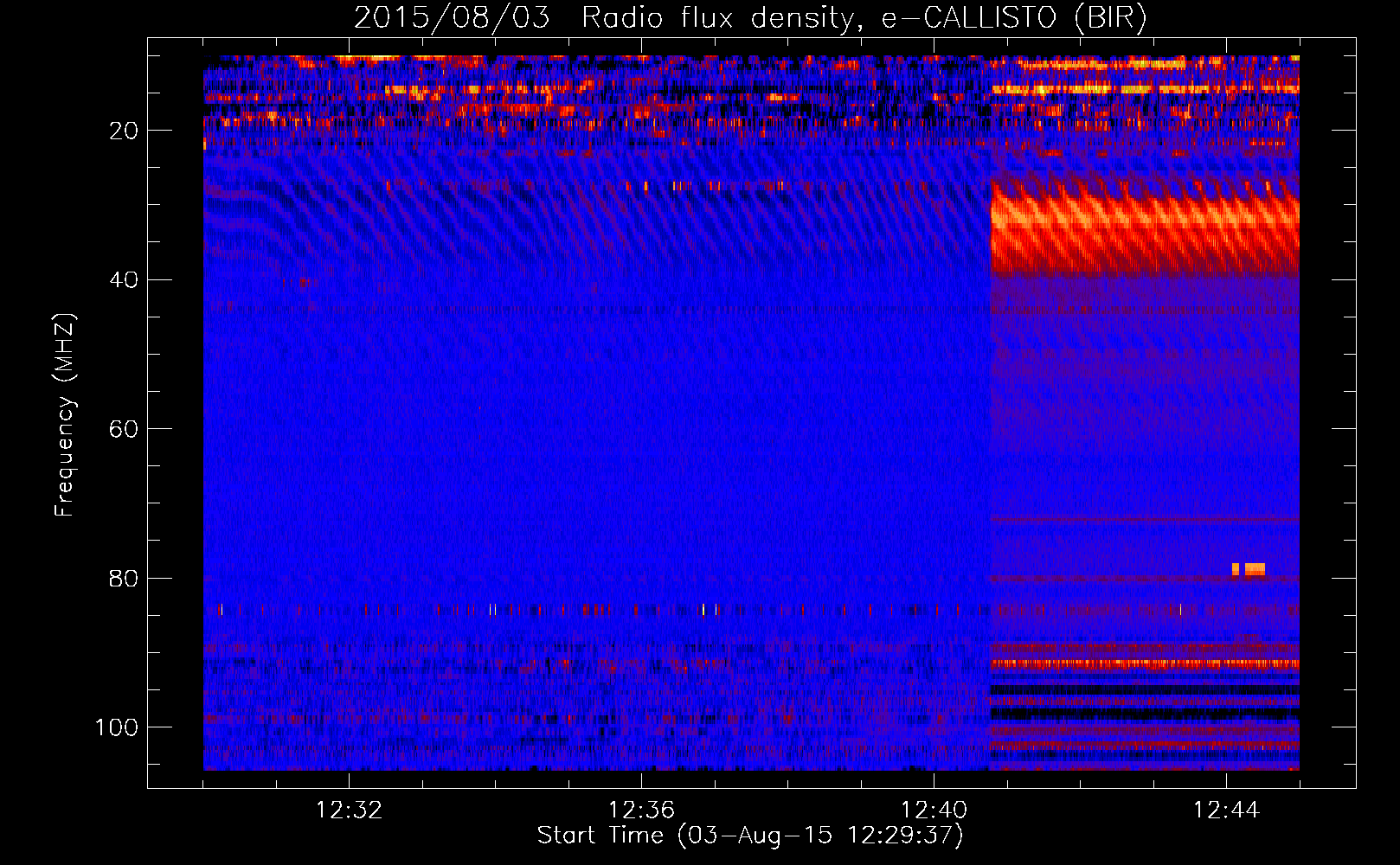Click the 12:32 time tick label

(x=349, y=811)
